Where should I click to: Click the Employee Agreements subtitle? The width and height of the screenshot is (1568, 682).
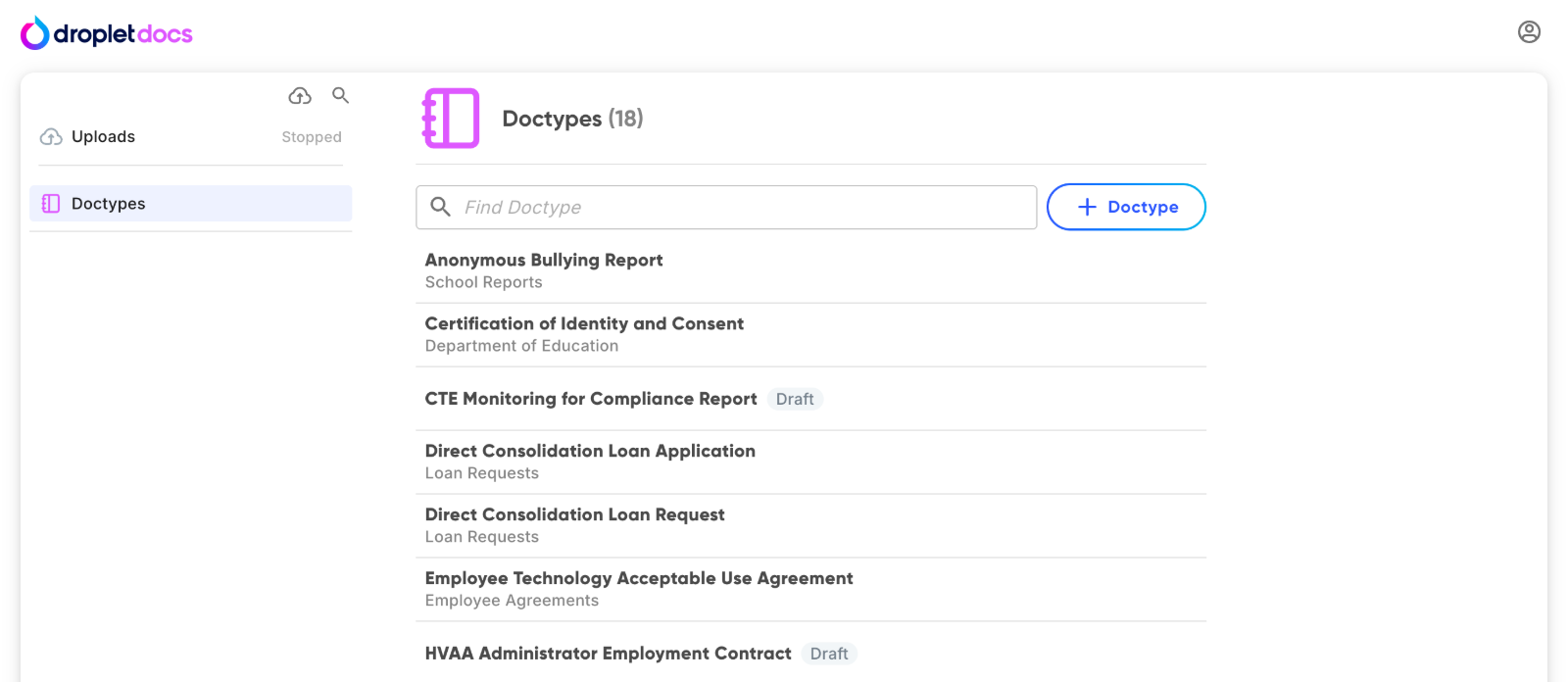(512, 601)
